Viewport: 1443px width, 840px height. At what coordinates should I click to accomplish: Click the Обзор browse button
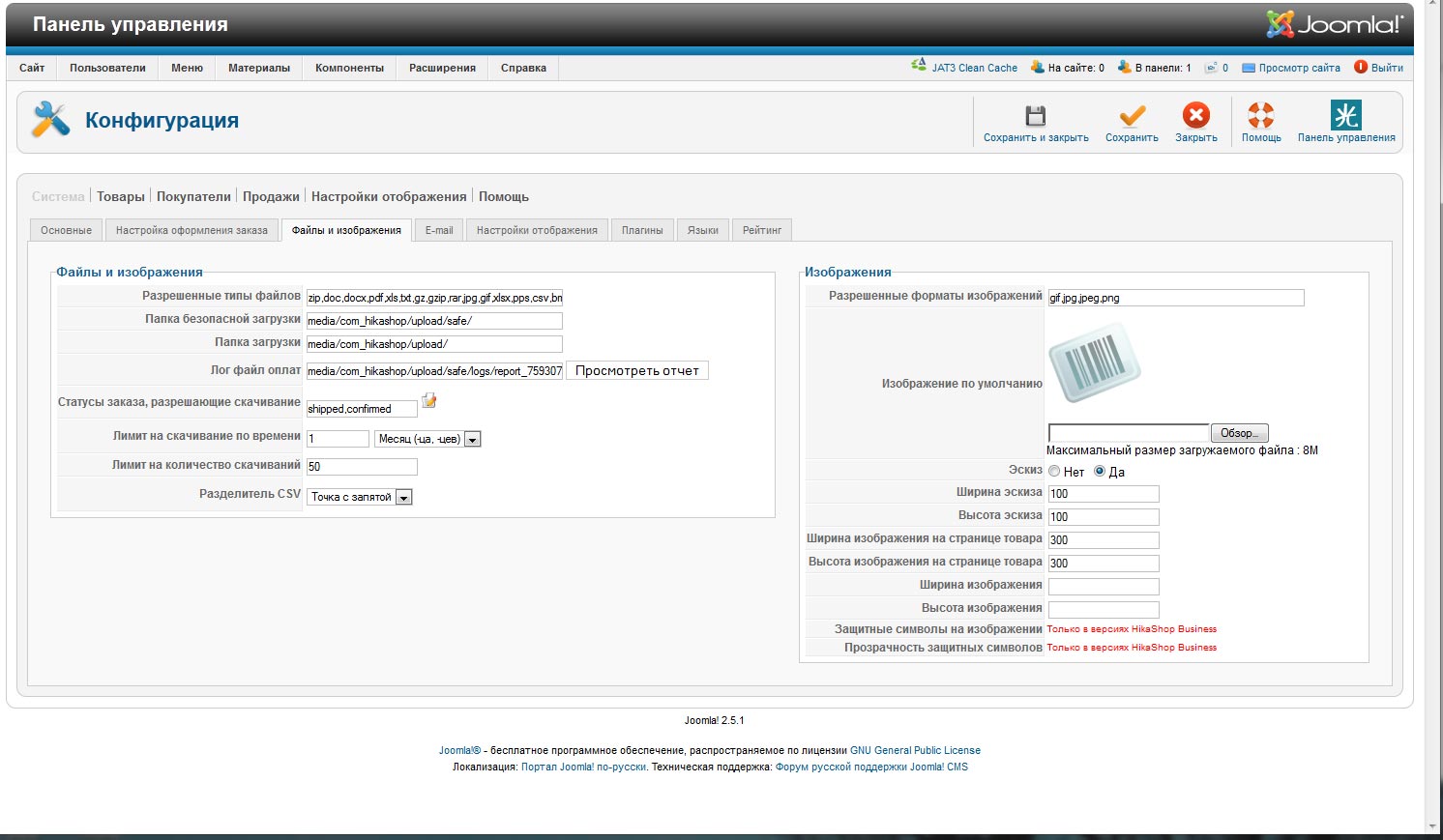(1239, 433)
